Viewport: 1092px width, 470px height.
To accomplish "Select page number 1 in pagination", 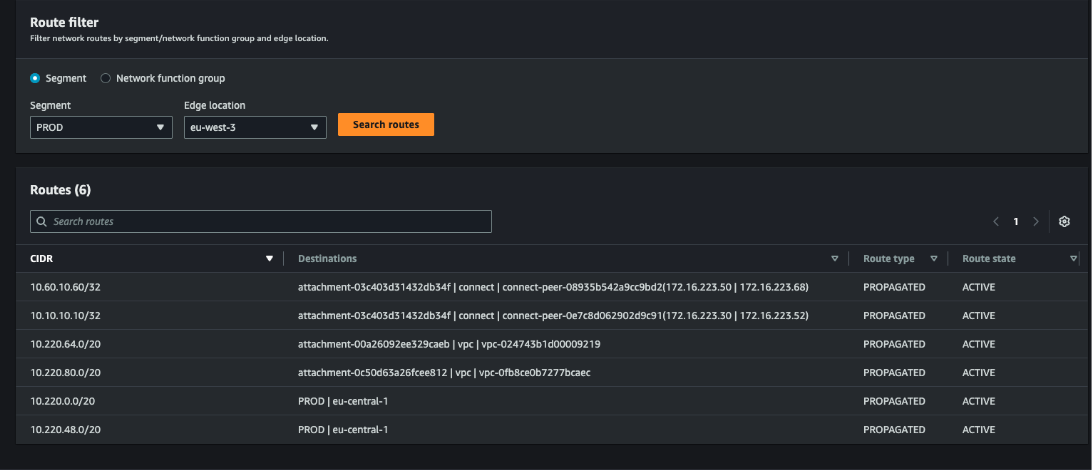I will pyautogui.click(x=1016, y=221).
